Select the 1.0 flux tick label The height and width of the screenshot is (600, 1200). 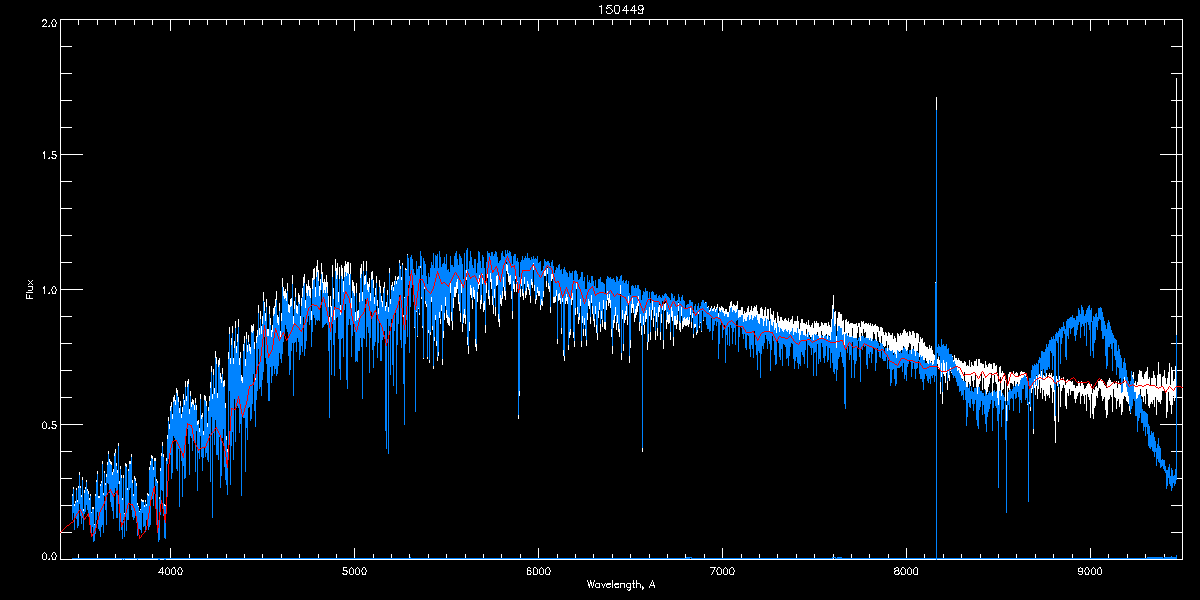[48, 290]
